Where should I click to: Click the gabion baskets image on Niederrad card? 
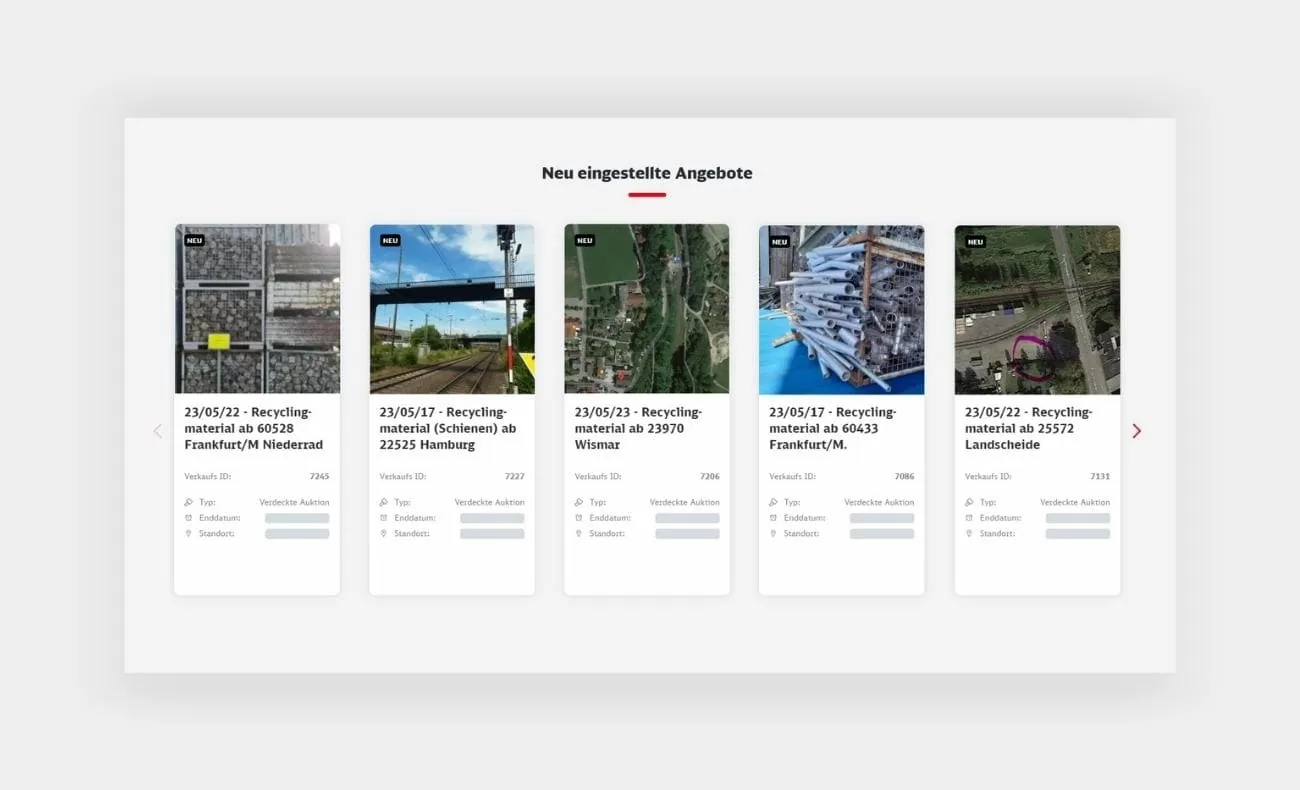click(257, 309)
